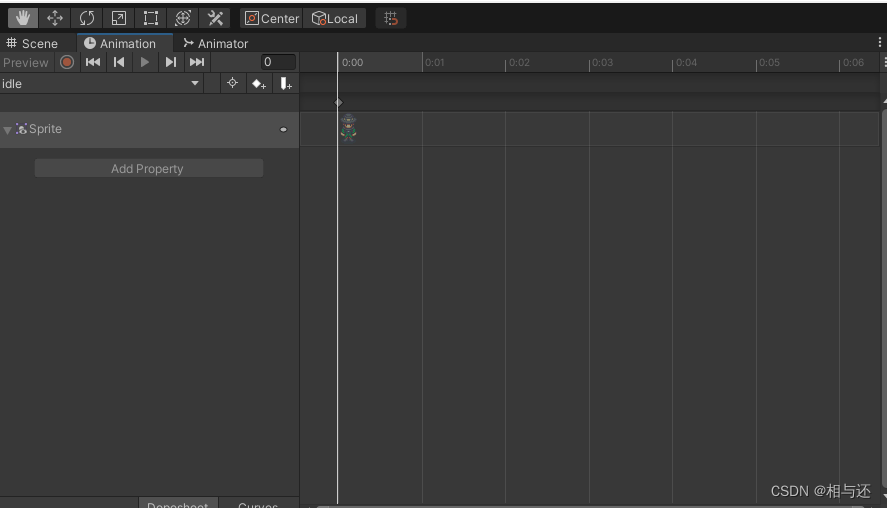Screen dimensions: 887x508
Task: Select the Transform tool
Action: [183, 18]
